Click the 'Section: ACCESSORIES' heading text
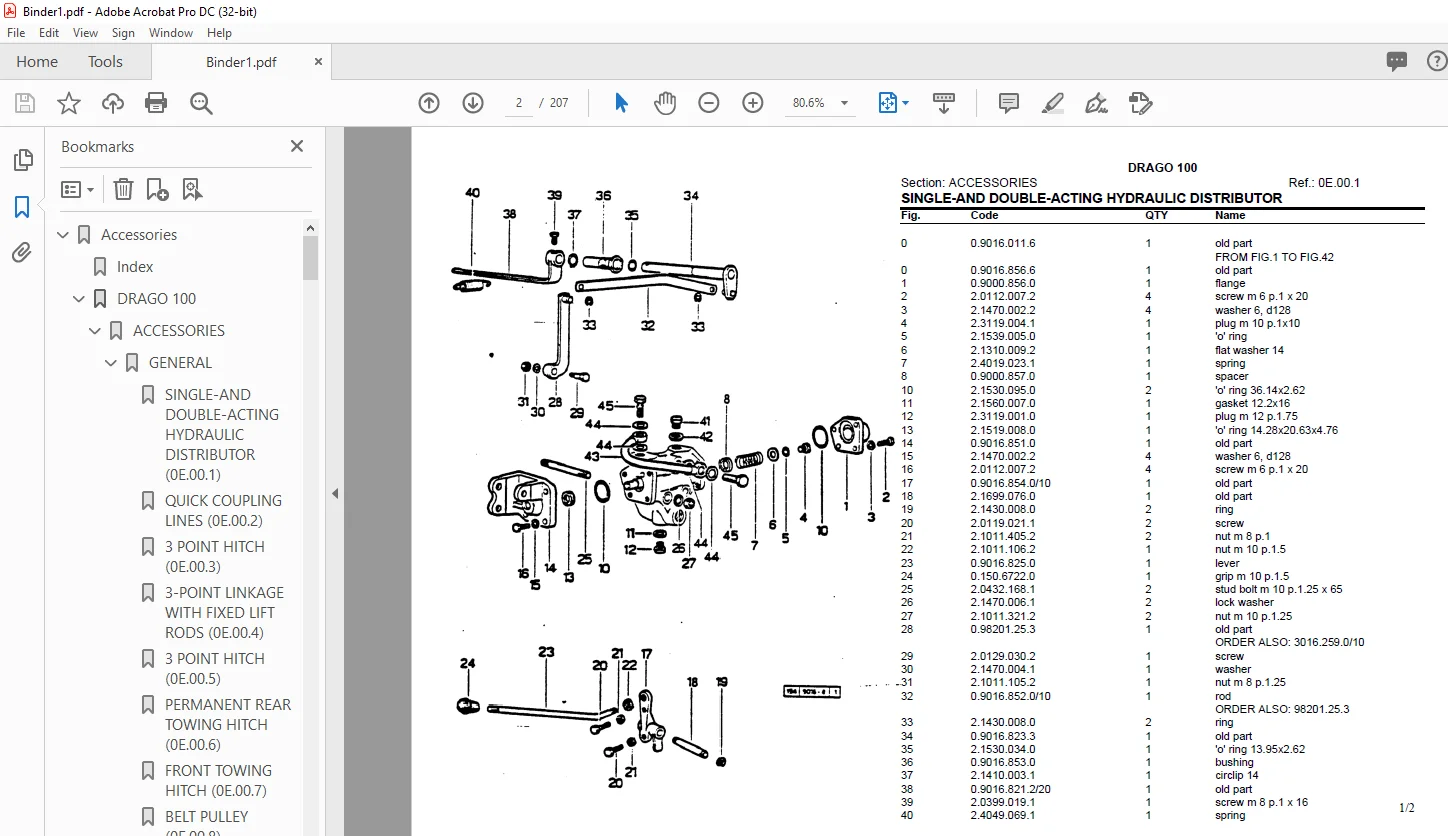The height and width of the screenshot is (836, 1448). click(969, 183)
